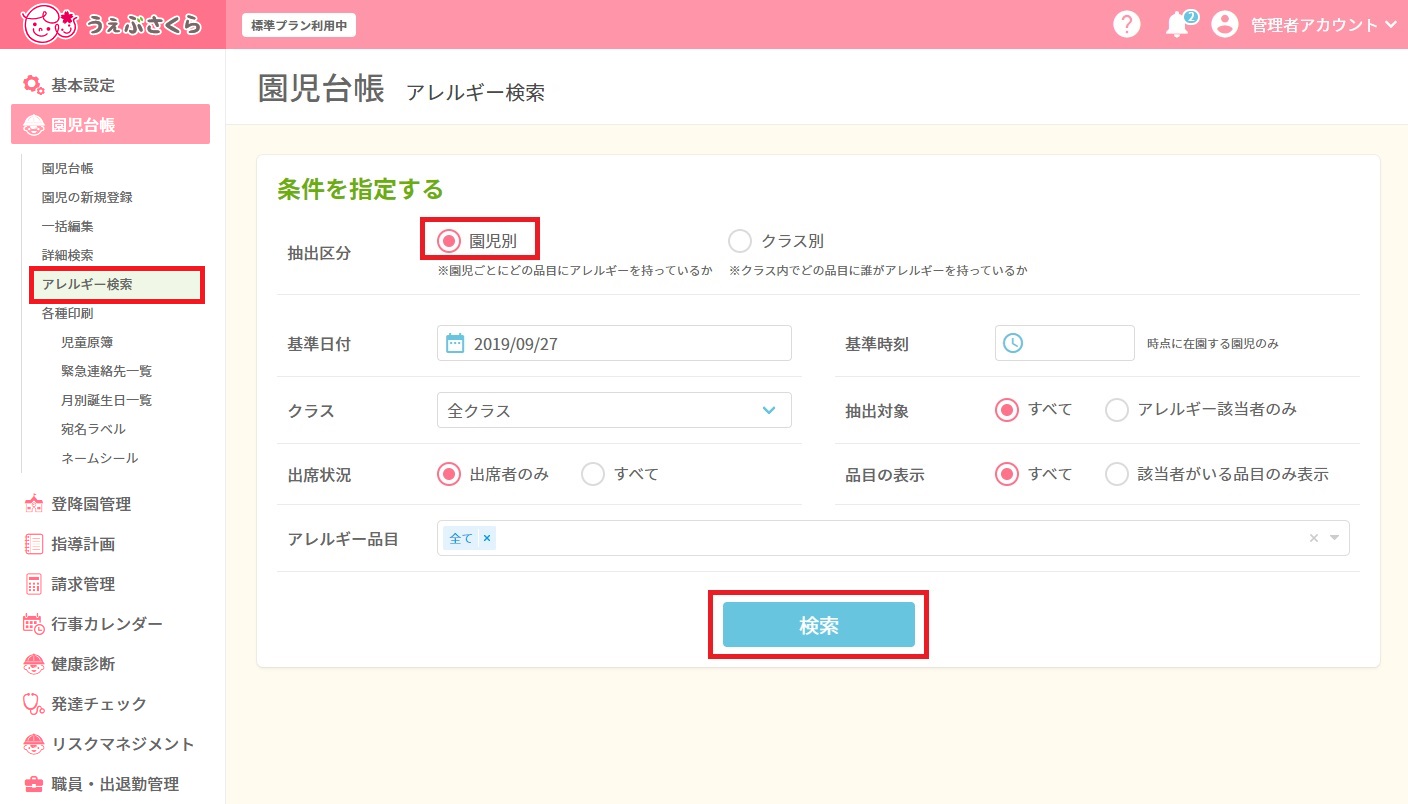
Task: Open ネームシール print page
Action: click(x=99, y=458)
